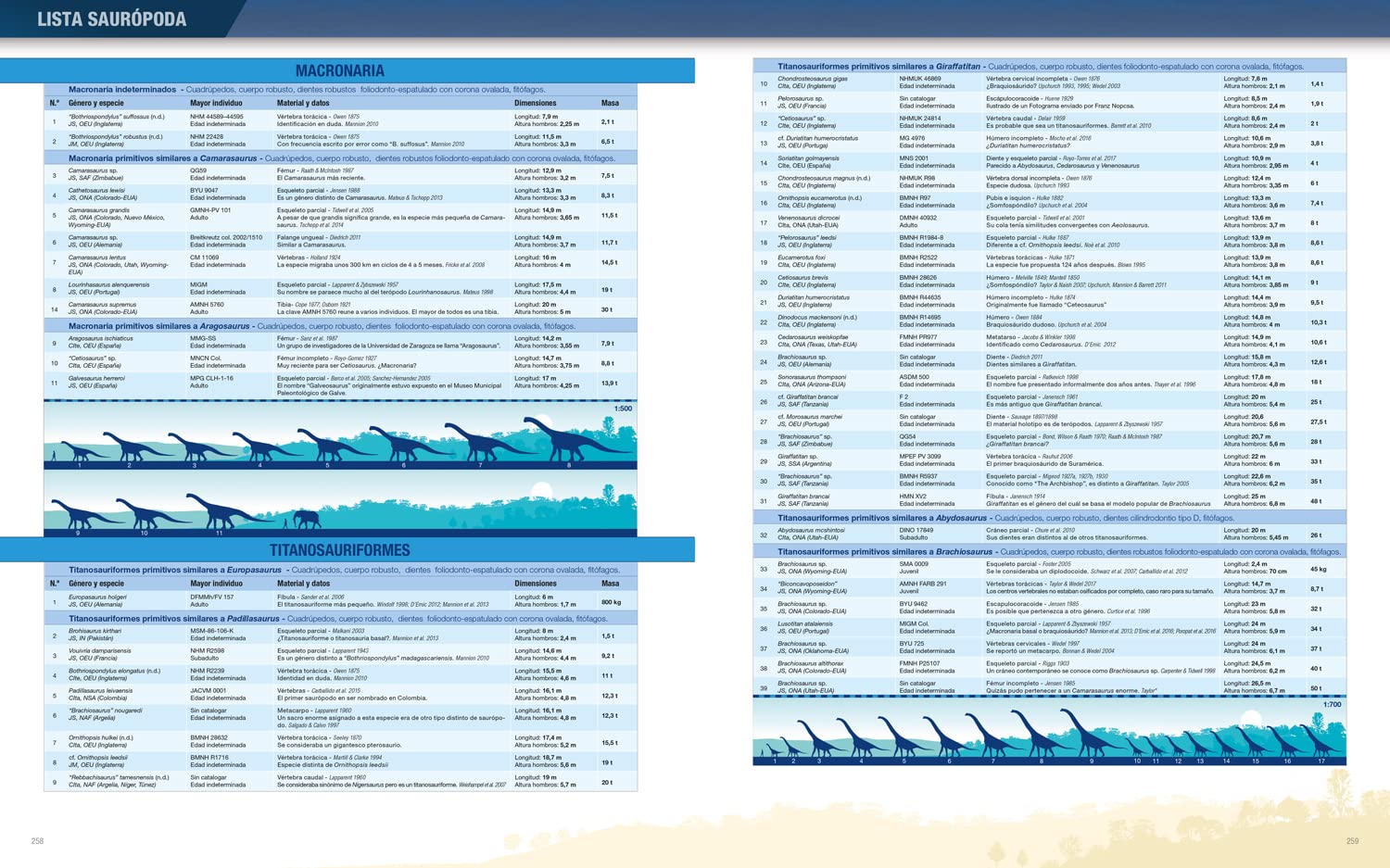Click specimen number 'MPG CLH-1-16'

[x=211, y=378]
